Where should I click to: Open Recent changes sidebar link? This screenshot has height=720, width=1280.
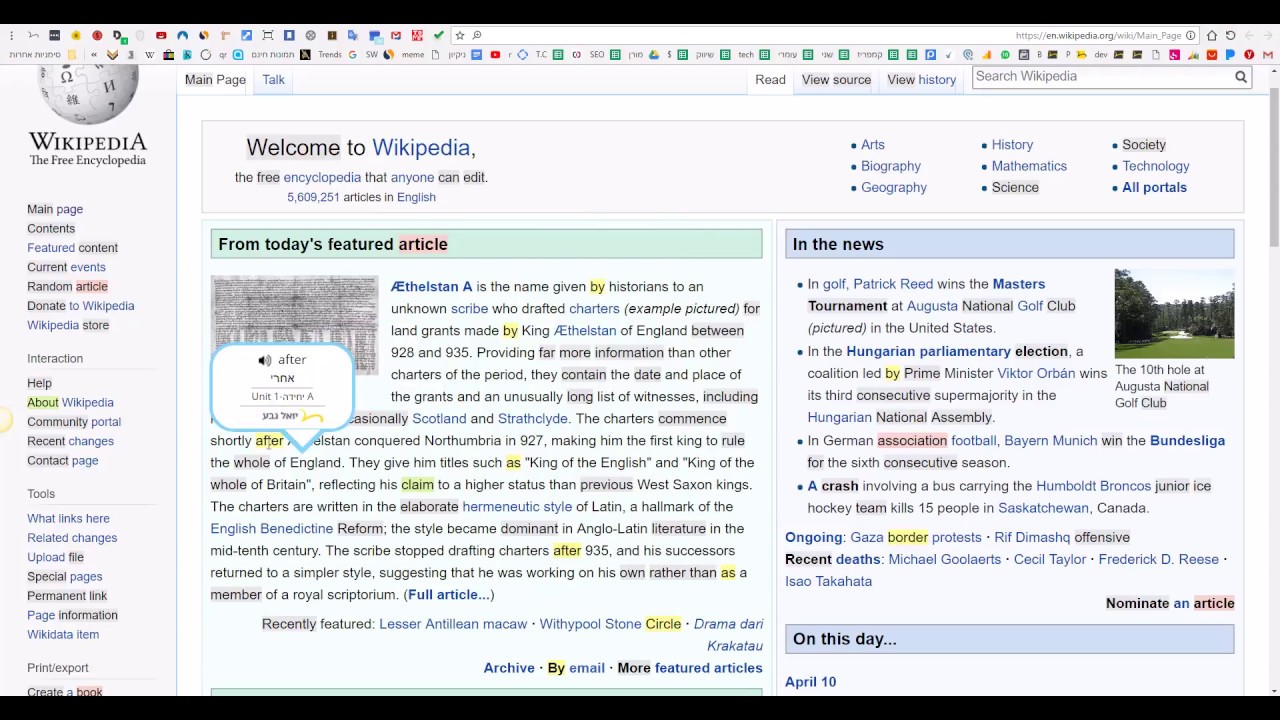click(70, 442)
